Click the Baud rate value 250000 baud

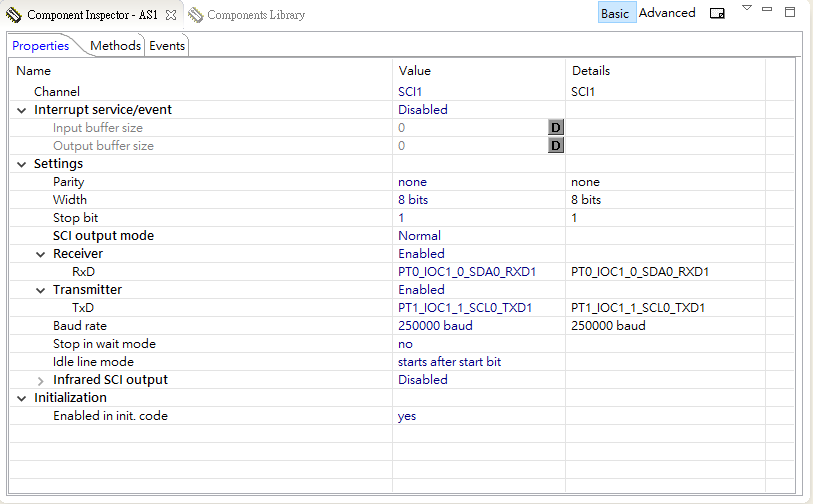435,326
